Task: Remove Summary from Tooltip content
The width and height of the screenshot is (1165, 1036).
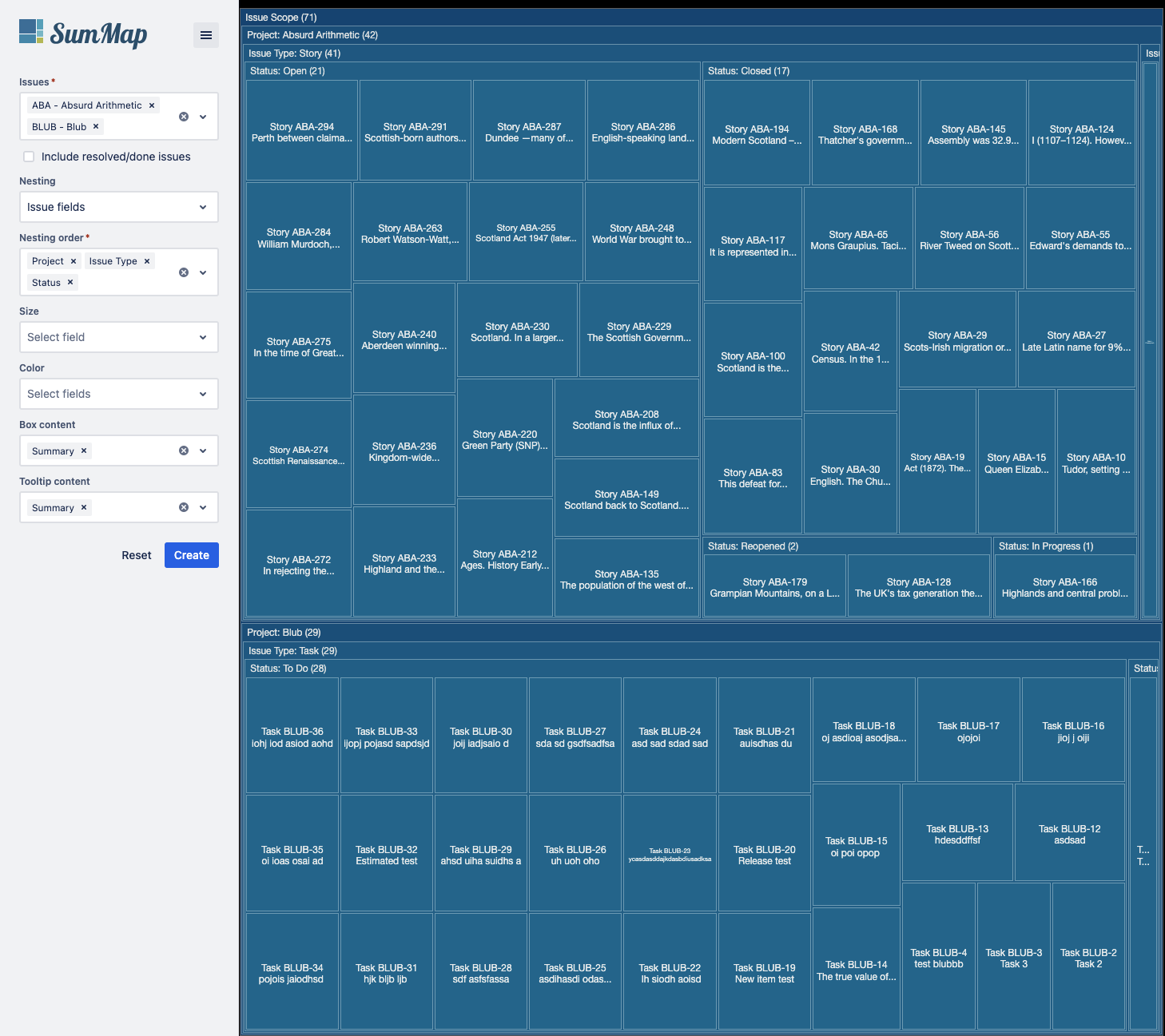Action: pos(84,508)
